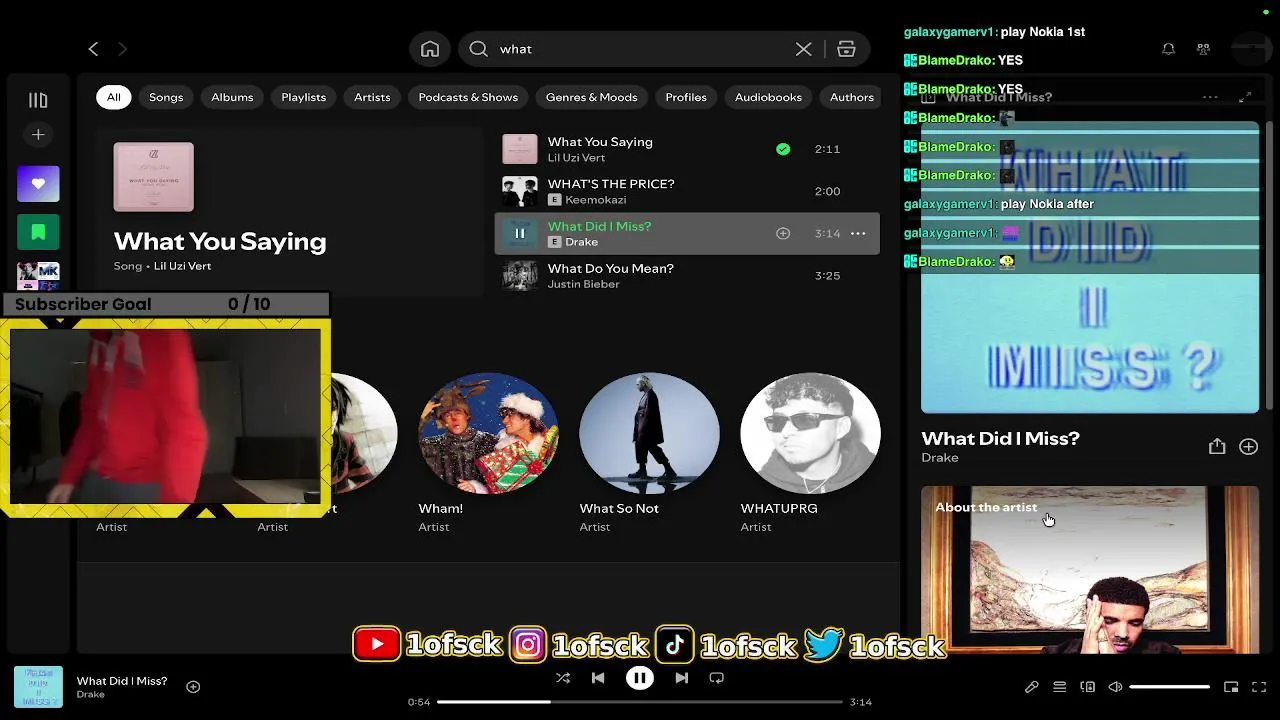Skip to the previous track

point(598,678)
